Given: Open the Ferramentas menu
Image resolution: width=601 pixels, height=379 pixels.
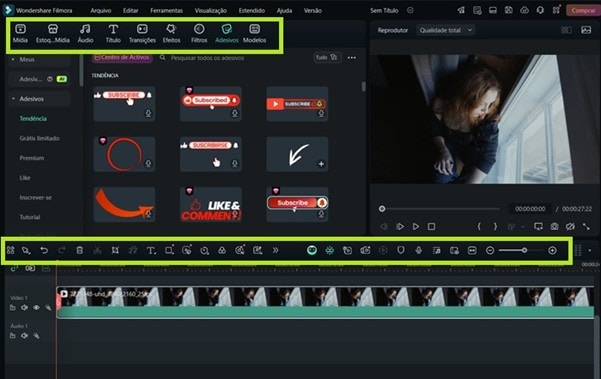Looking at the screenshot, I should pyautogui.click(x=166, y=10).
